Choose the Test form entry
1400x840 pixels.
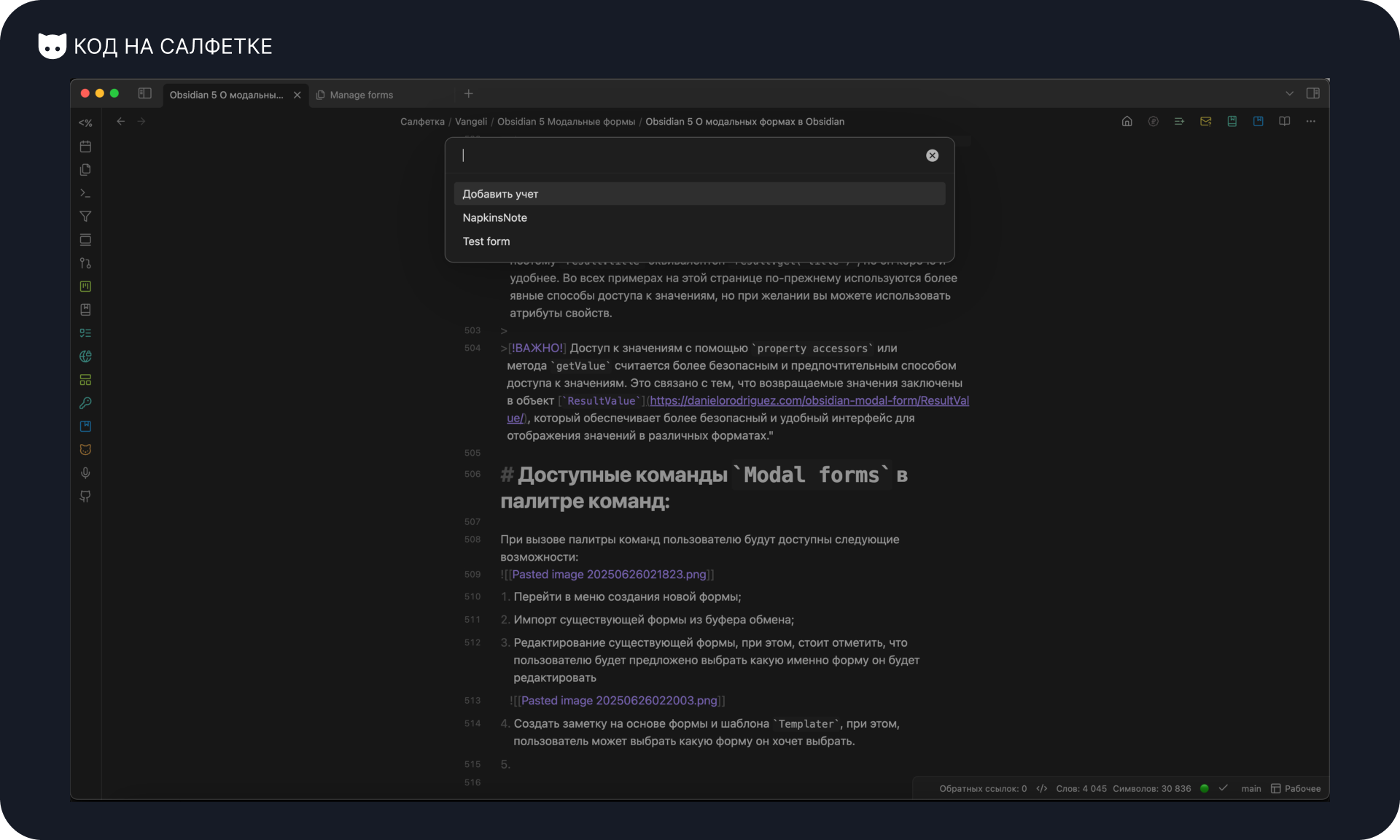click(x=699, y=241)
